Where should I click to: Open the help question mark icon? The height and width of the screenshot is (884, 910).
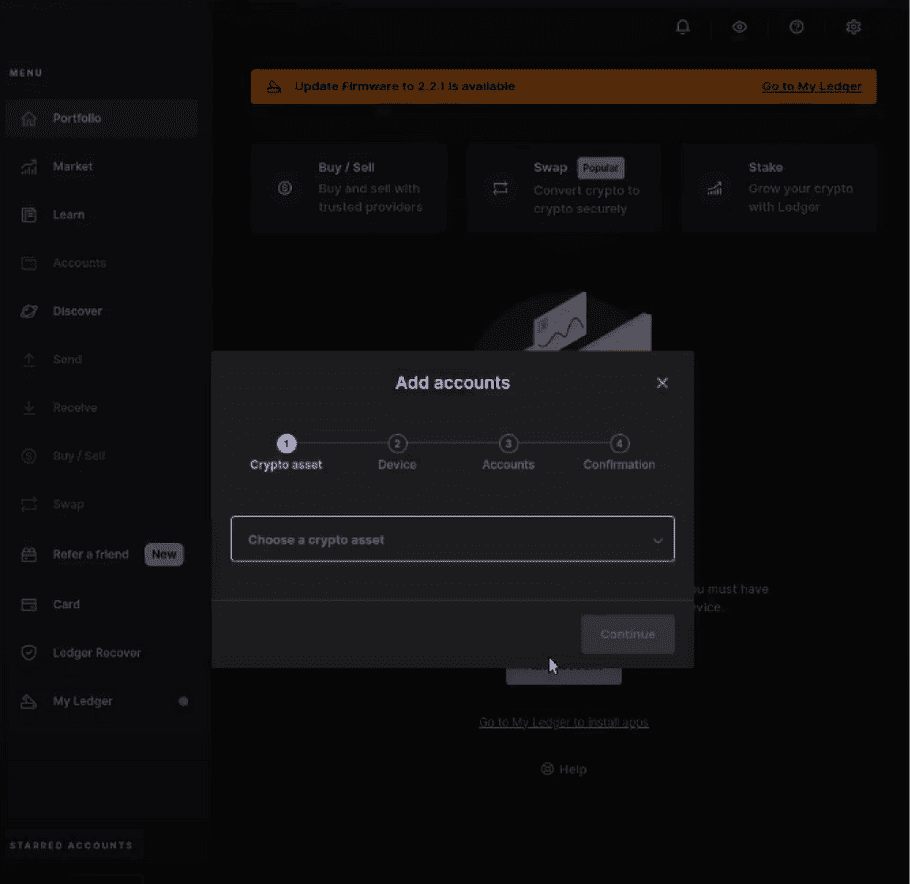[x=797, y=27]
